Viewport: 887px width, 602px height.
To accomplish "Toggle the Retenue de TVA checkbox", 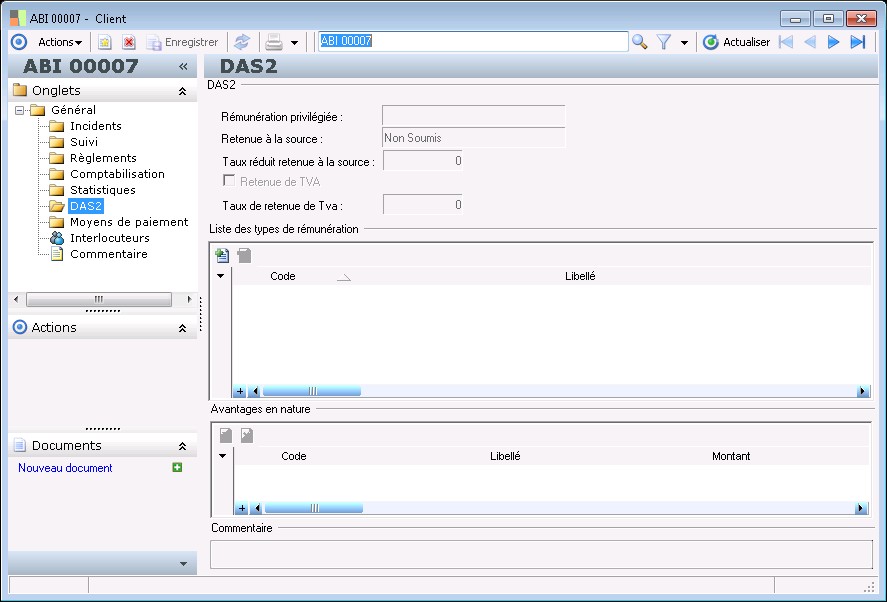I will coord(229,181).
